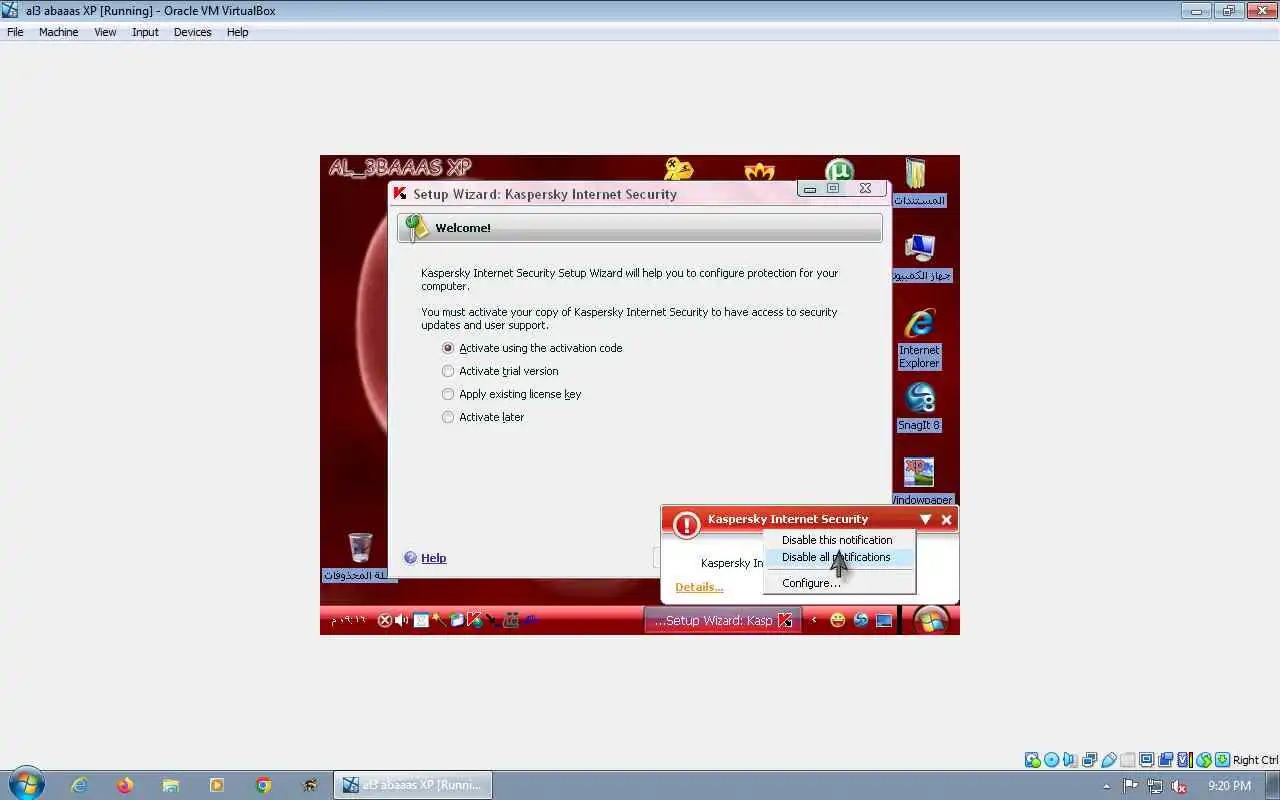Open Firefox from host taskbar
This screenshot has width=1280, height=800.
click(125, 785)
